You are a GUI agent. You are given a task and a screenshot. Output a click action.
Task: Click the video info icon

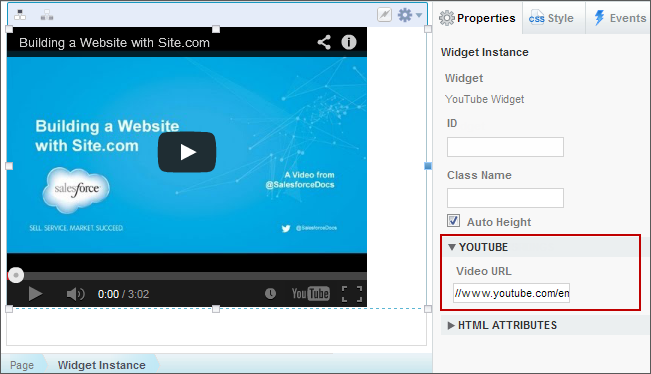pyautogui.click(x=349, y=42)
